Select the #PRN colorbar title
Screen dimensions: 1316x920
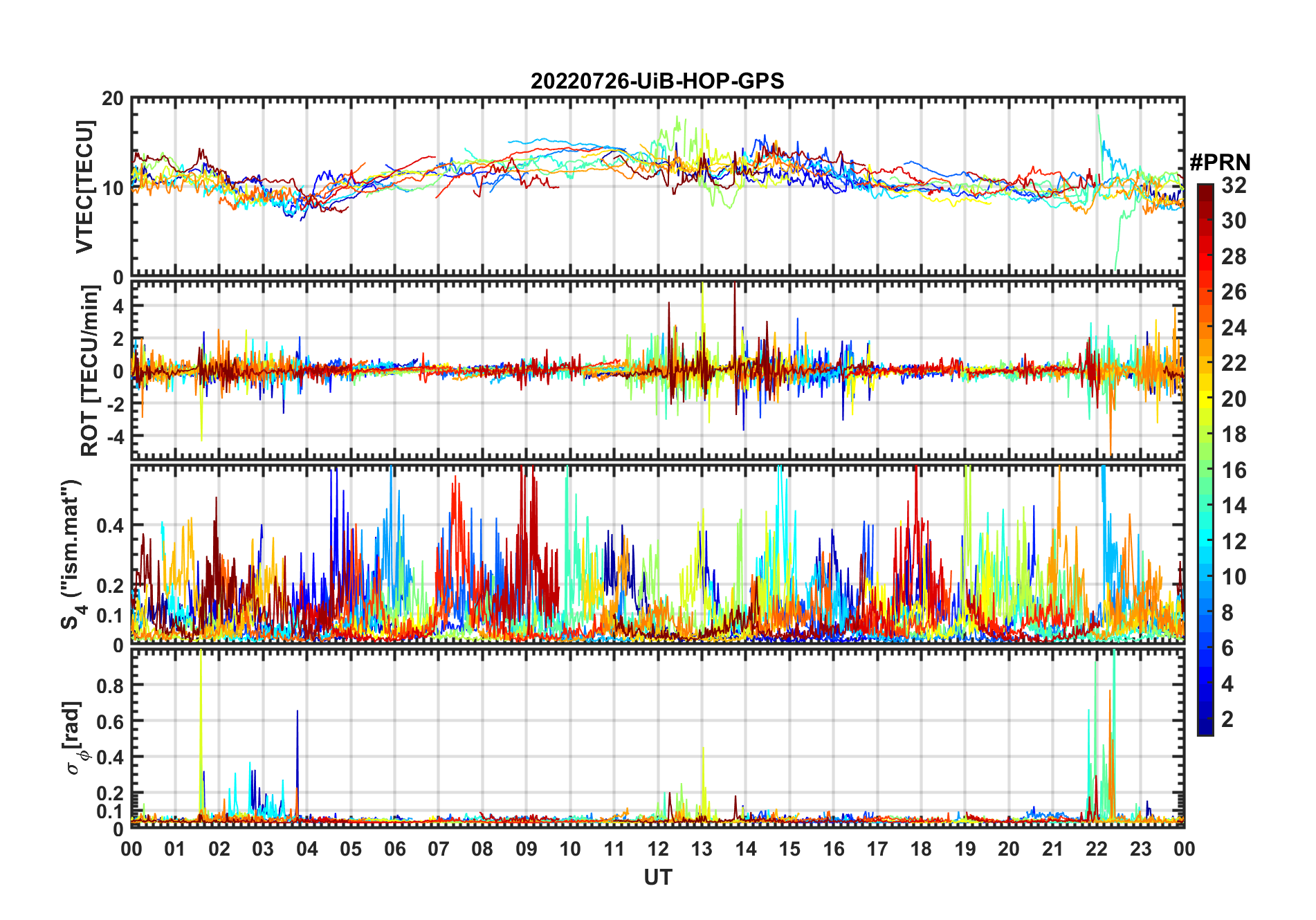[x=1220, y=163]
